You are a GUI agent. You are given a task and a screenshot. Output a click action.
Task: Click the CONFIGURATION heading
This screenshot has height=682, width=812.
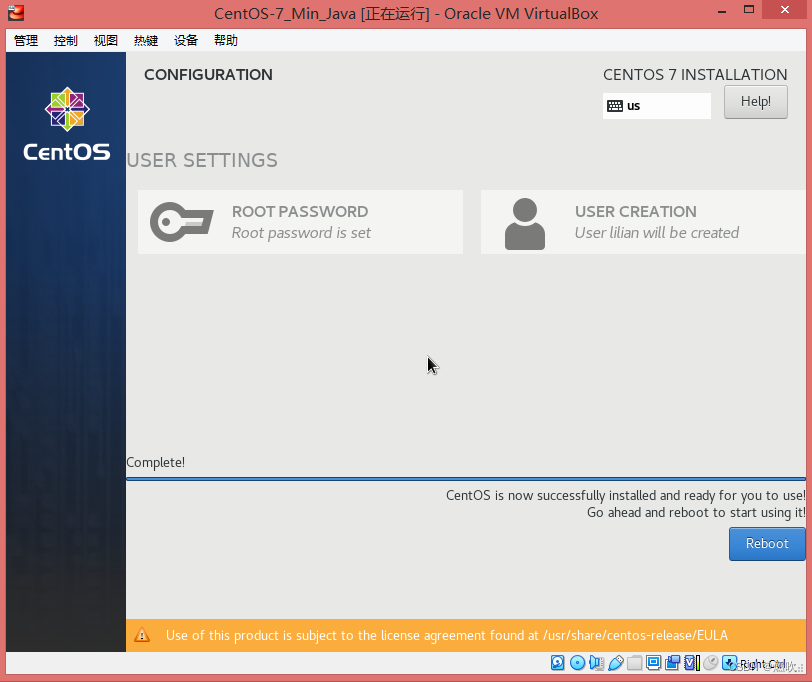point(208,75)
